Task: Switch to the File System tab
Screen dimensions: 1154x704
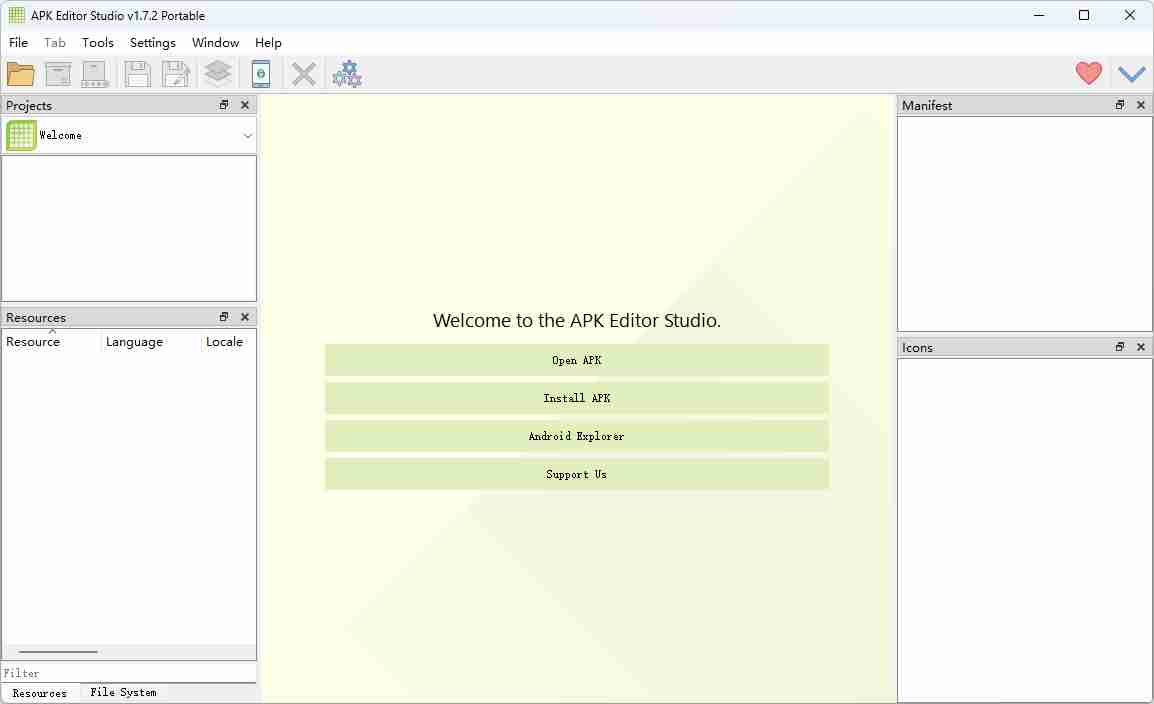Action: coord(122,692)
